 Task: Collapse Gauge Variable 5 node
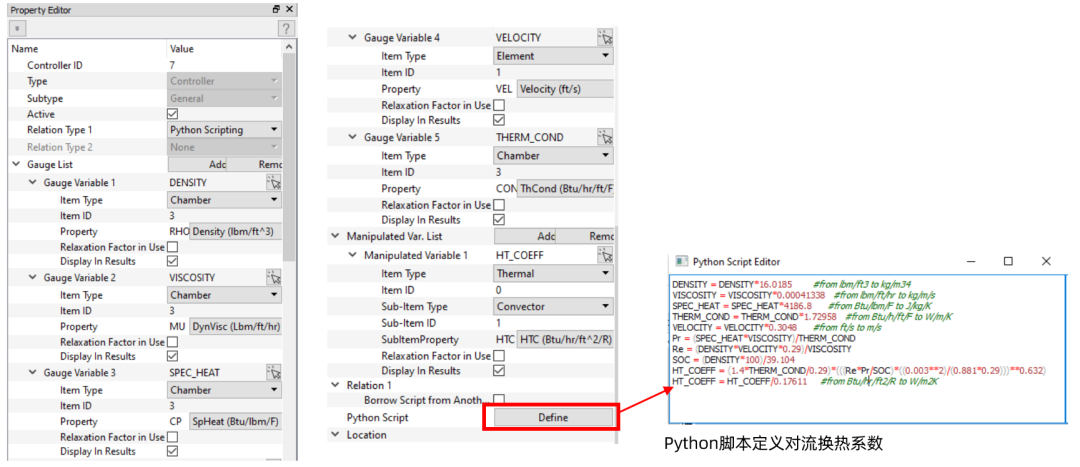click(x=353, y=138)
